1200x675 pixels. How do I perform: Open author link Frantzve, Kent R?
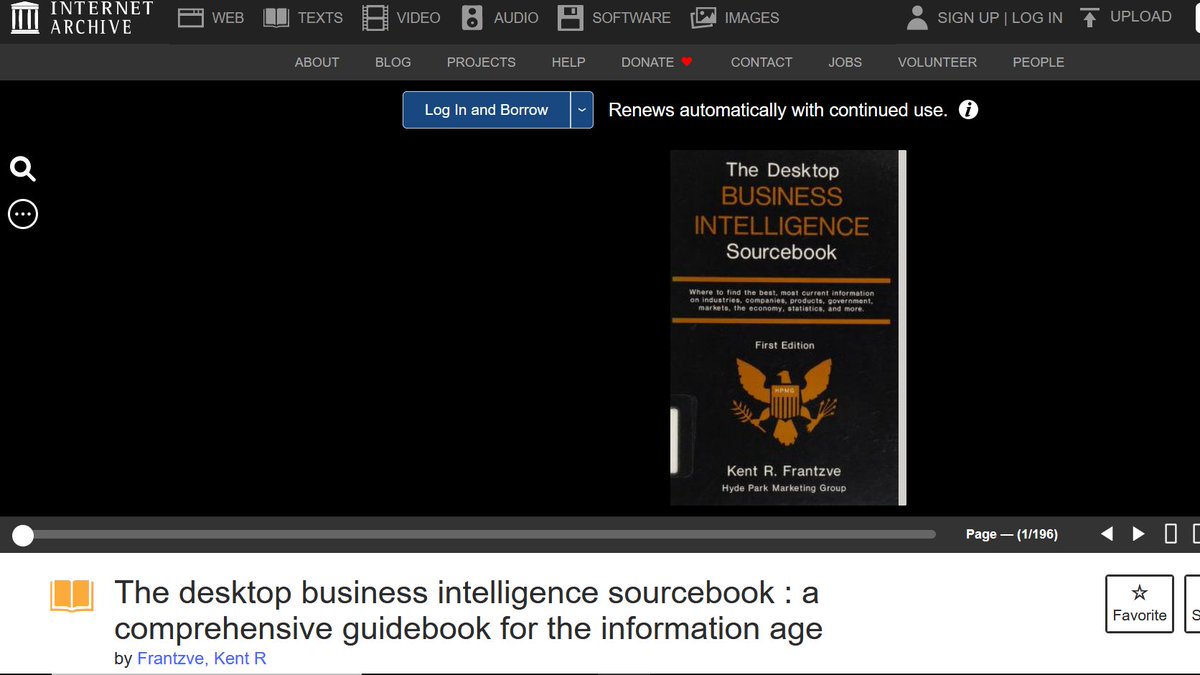click(202, 658)
